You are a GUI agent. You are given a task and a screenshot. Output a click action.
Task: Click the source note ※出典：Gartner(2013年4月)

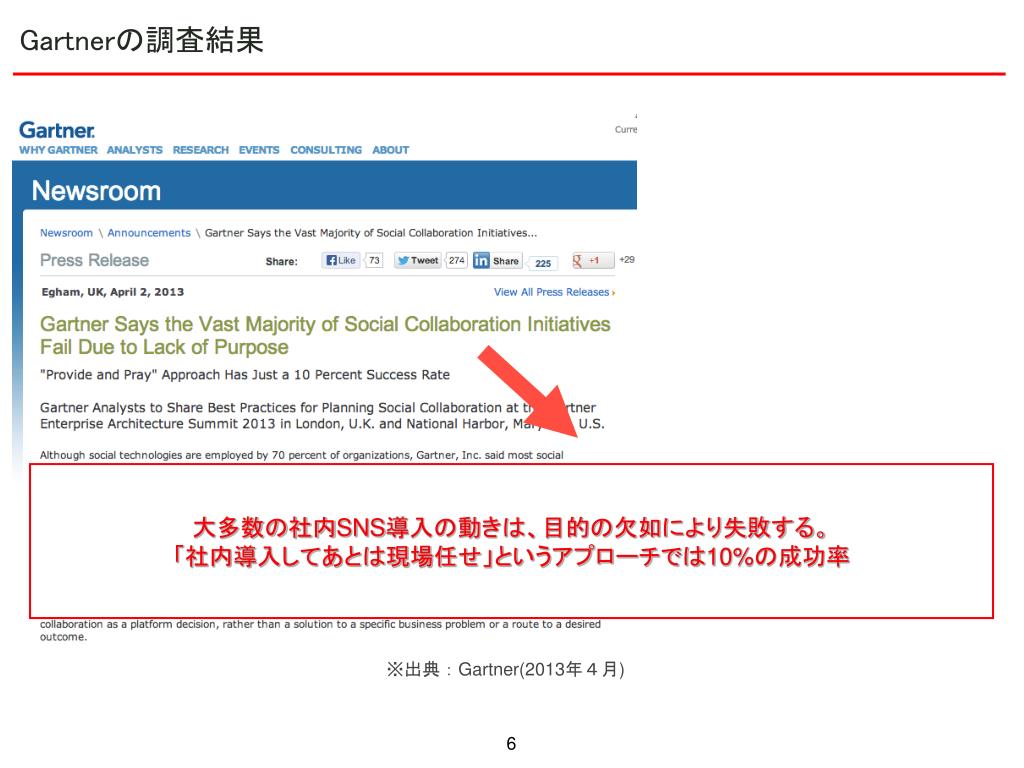pyautogui.click(x=505, y=669)
